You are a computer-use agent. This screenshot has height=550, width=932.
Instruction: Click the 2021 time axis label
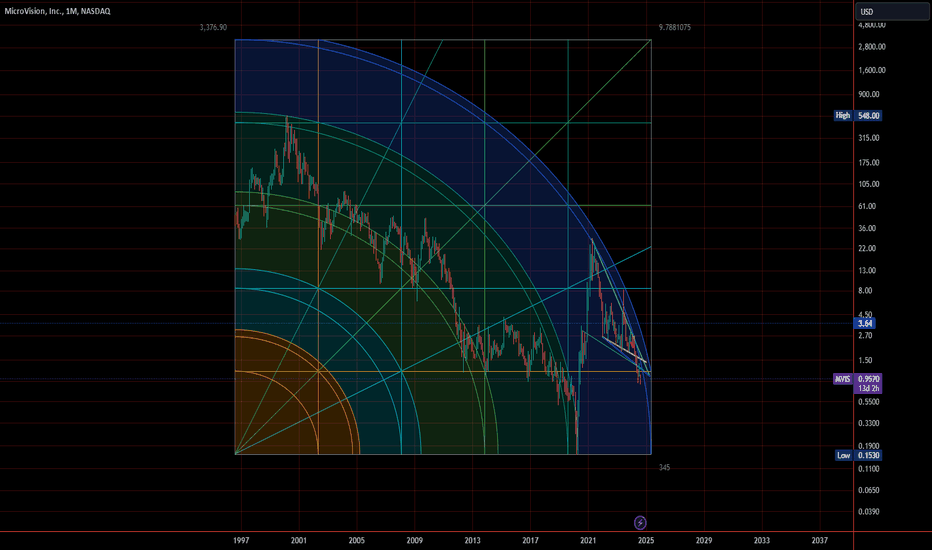pos(588,540)
